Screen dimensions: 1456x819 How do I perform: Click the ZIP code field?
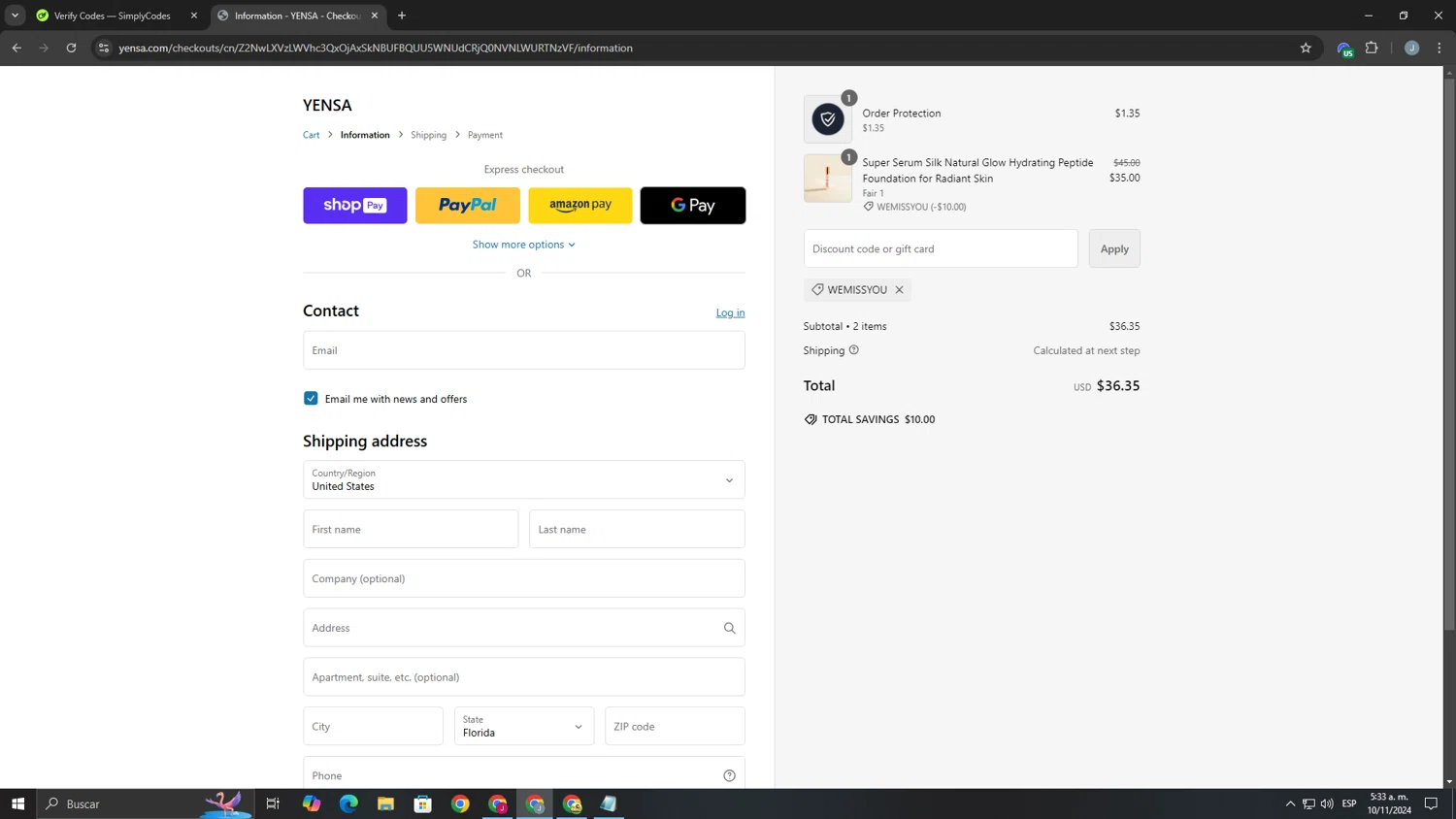point(675,726)
